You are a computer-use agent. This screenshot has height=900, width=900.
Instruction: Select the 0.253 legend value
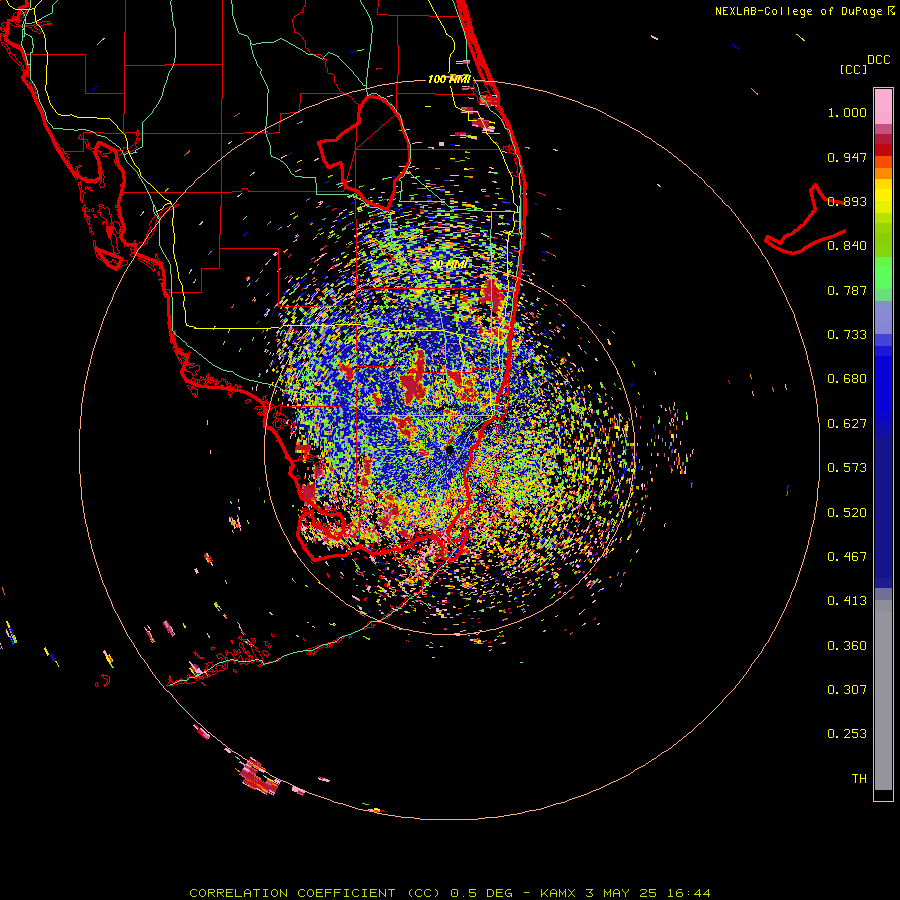tap(847, 734)
